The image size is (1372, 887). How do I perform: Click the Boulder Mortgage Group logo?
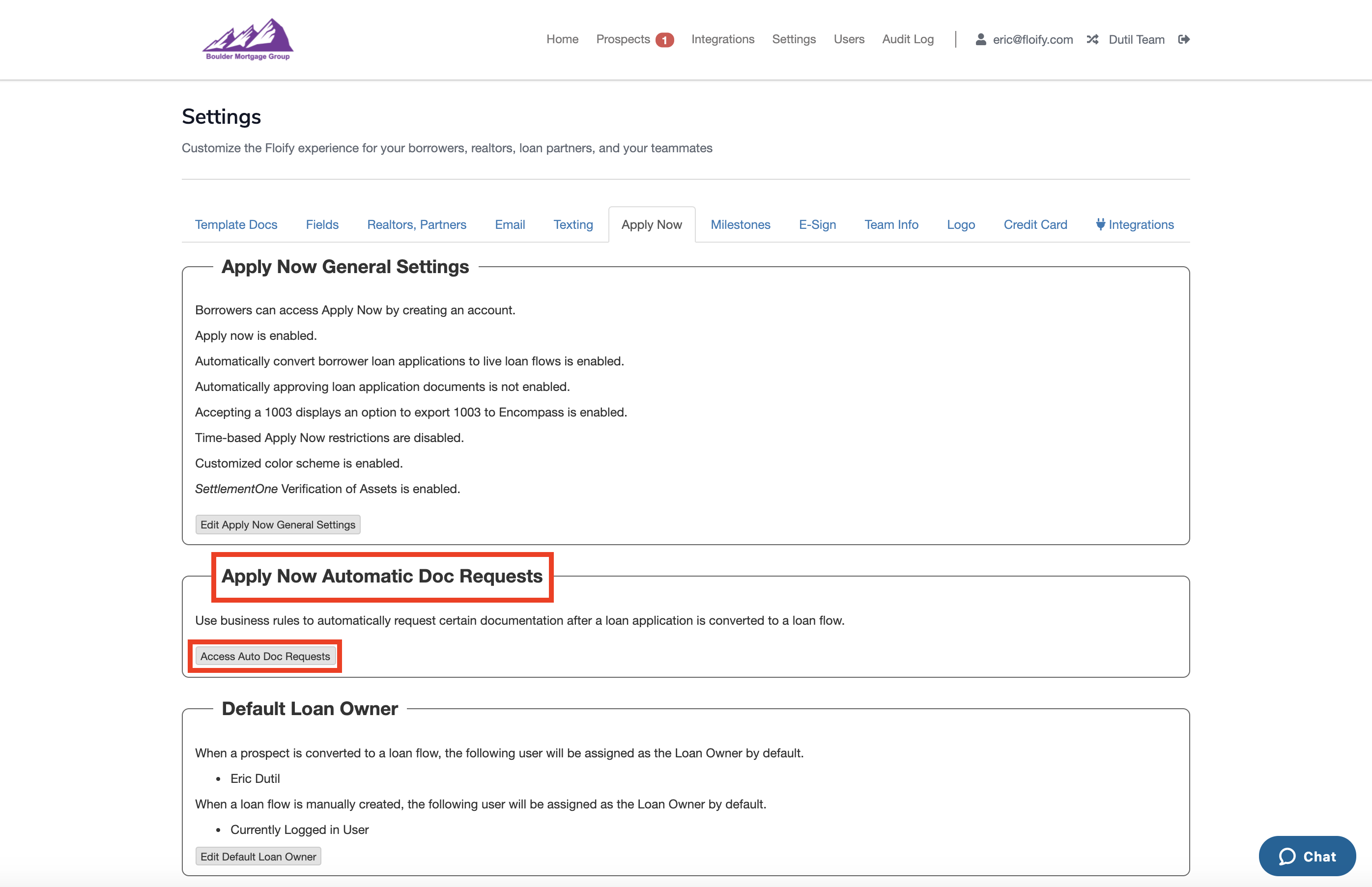248,39
